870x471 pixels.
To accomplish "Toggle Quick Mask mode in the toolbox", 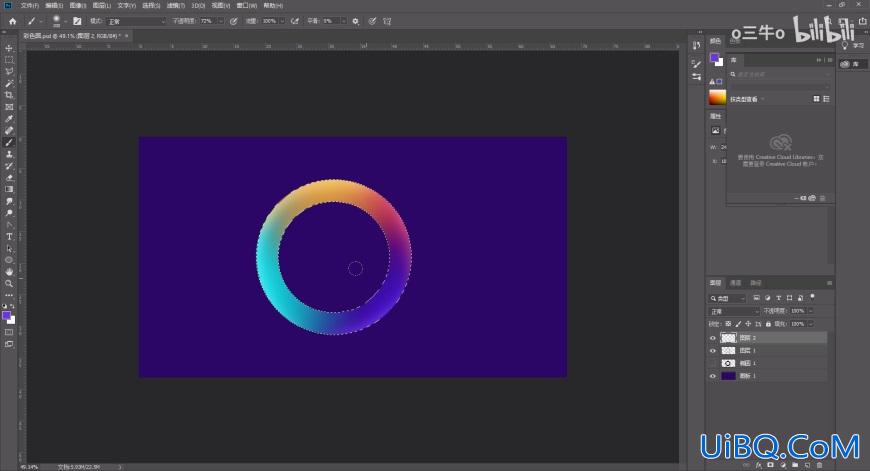I will pos(9,332).
